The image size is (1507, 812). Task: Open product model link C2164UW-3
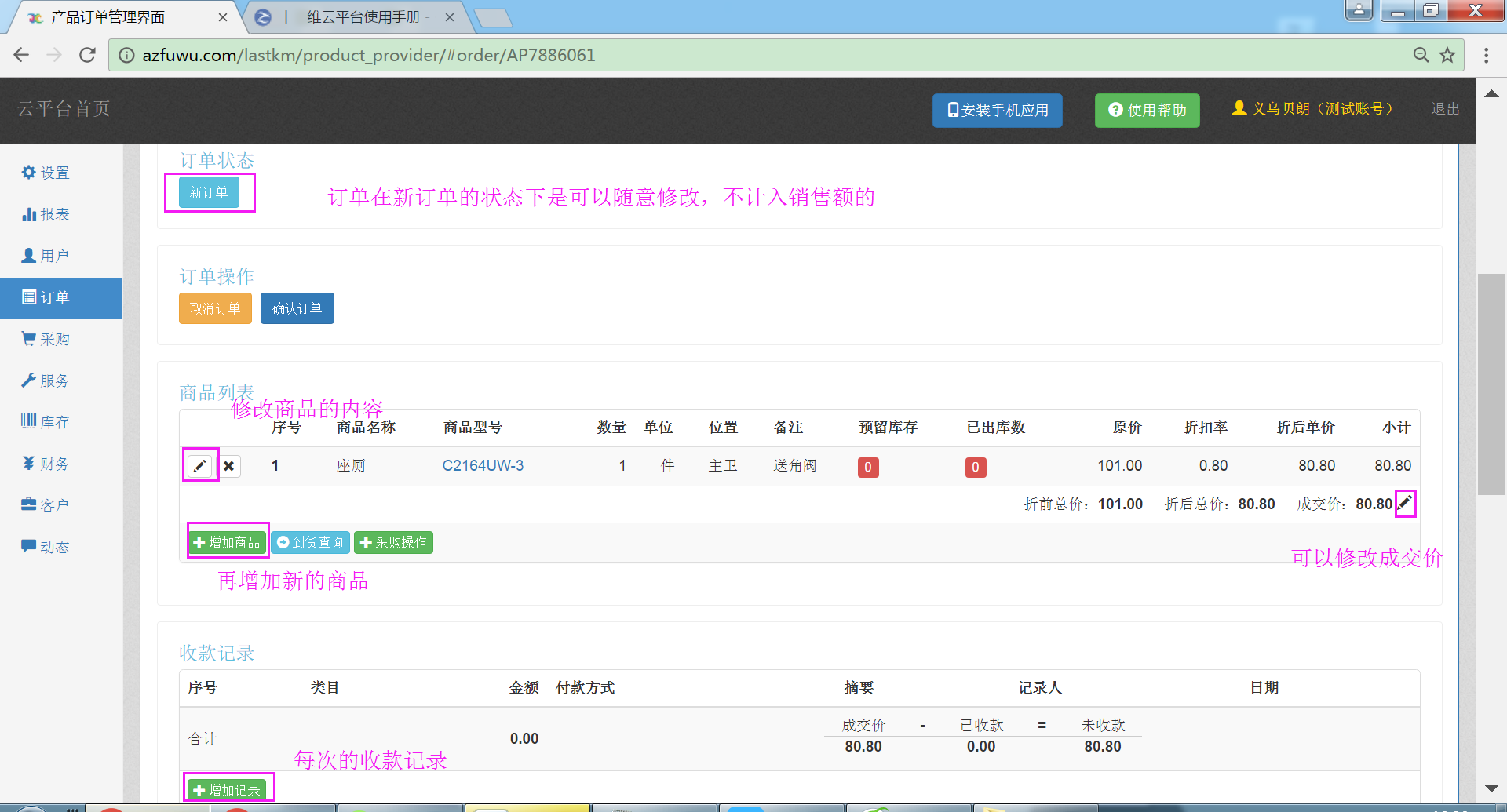(483, 465)
